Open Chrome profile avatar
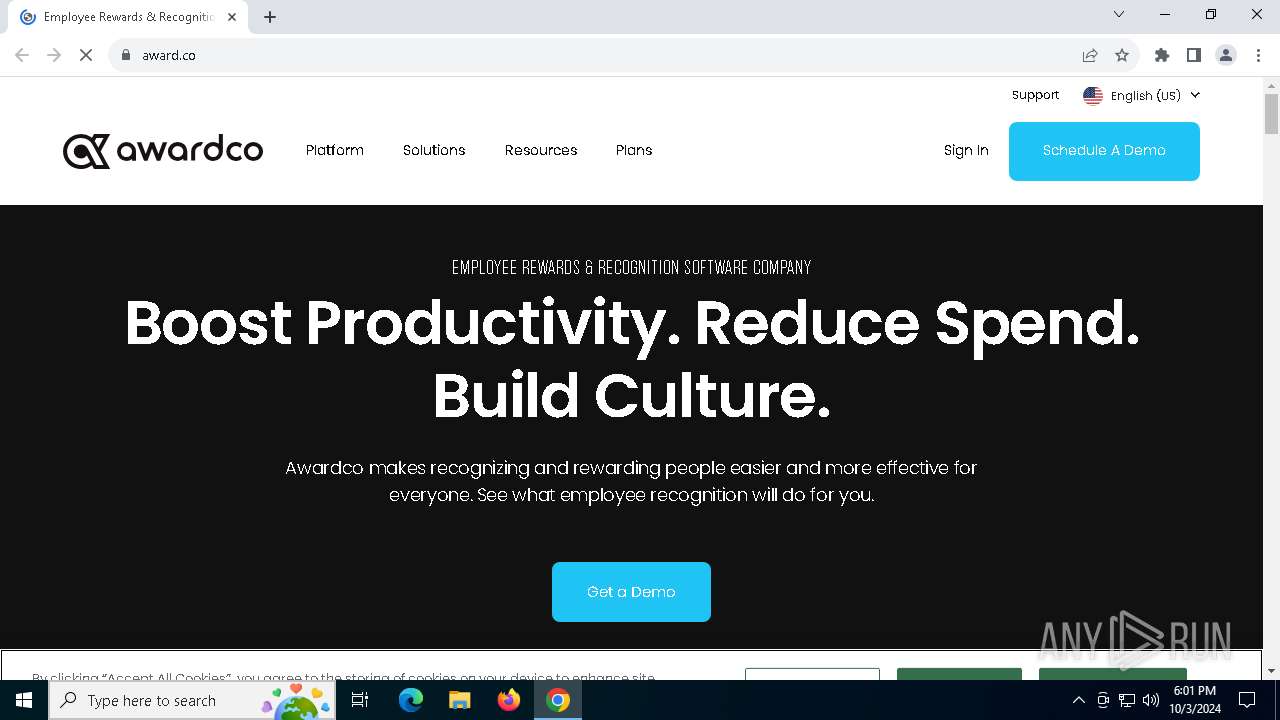 point(1226,55)
